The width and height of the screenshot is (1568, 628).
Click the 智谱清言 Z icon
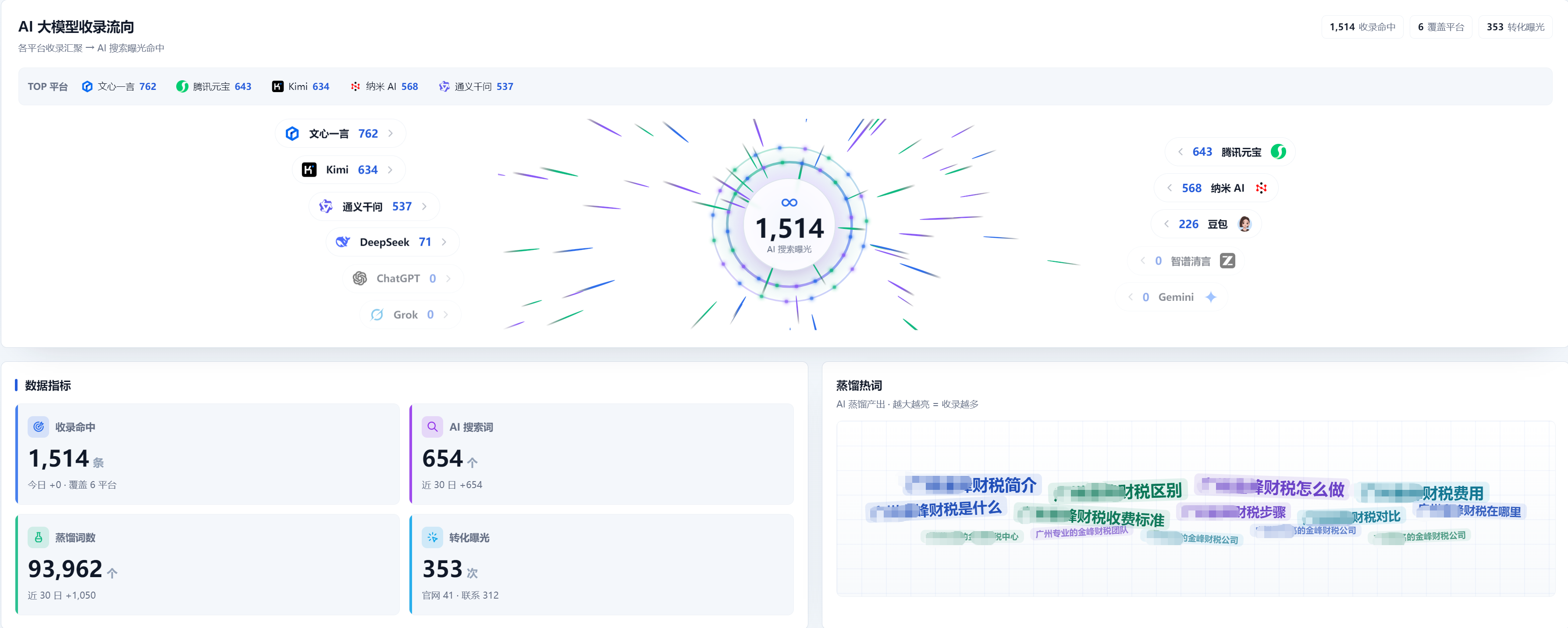coord(1228,260)
